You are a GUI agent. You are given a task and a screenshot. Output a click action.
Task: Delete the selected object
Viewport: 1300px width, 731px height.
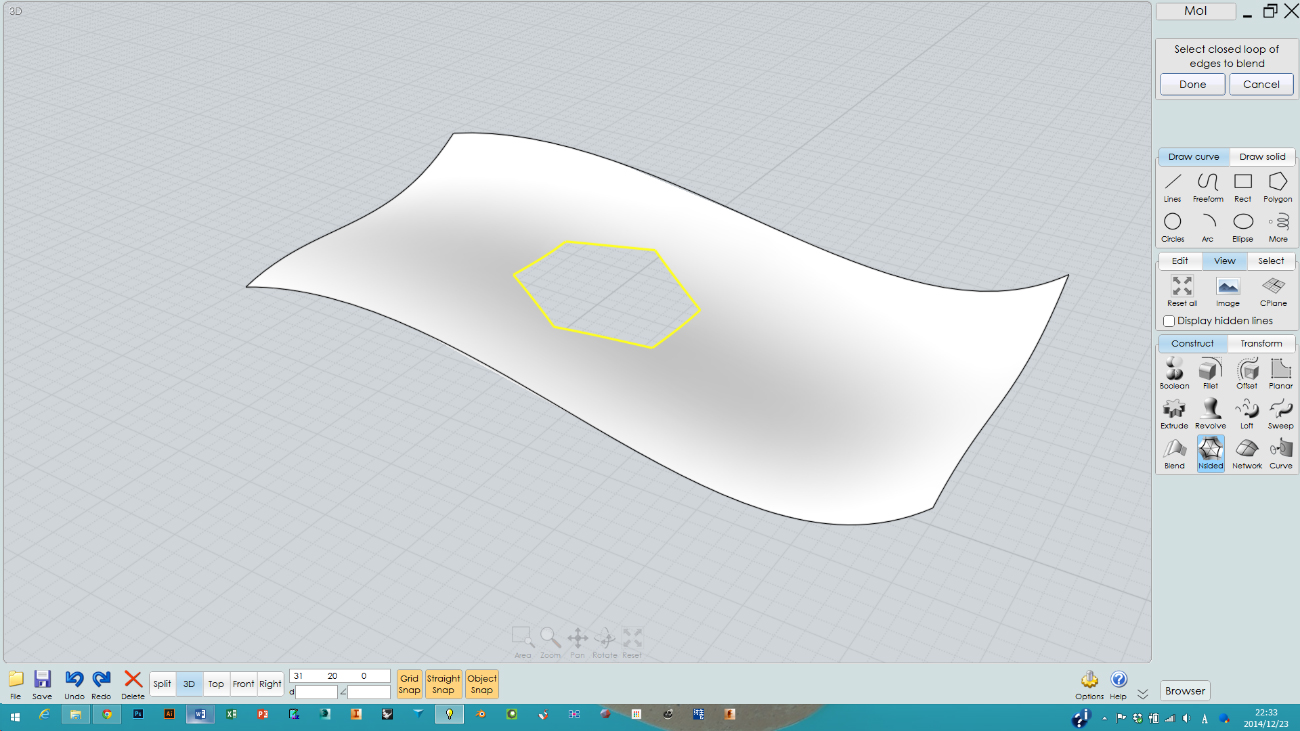click(133, 684)
